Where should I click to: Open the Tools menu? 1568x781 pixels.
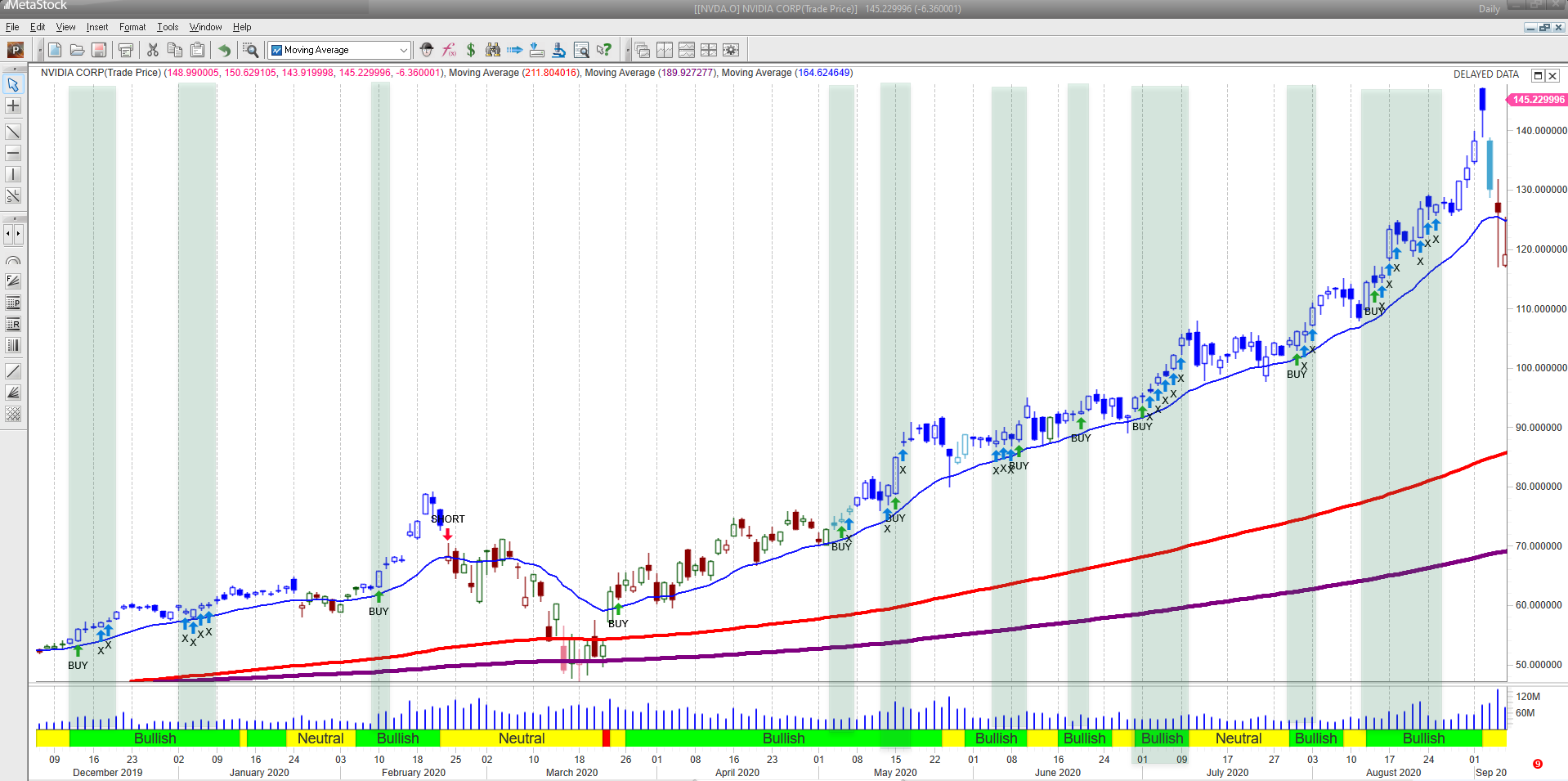(167, 27)
